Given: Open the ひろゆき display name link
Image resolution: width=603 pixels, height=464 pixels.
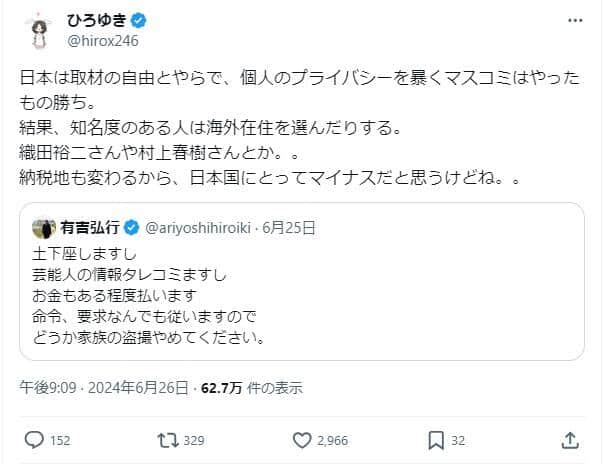Looking at the screenshot, I should pos(98,19).
